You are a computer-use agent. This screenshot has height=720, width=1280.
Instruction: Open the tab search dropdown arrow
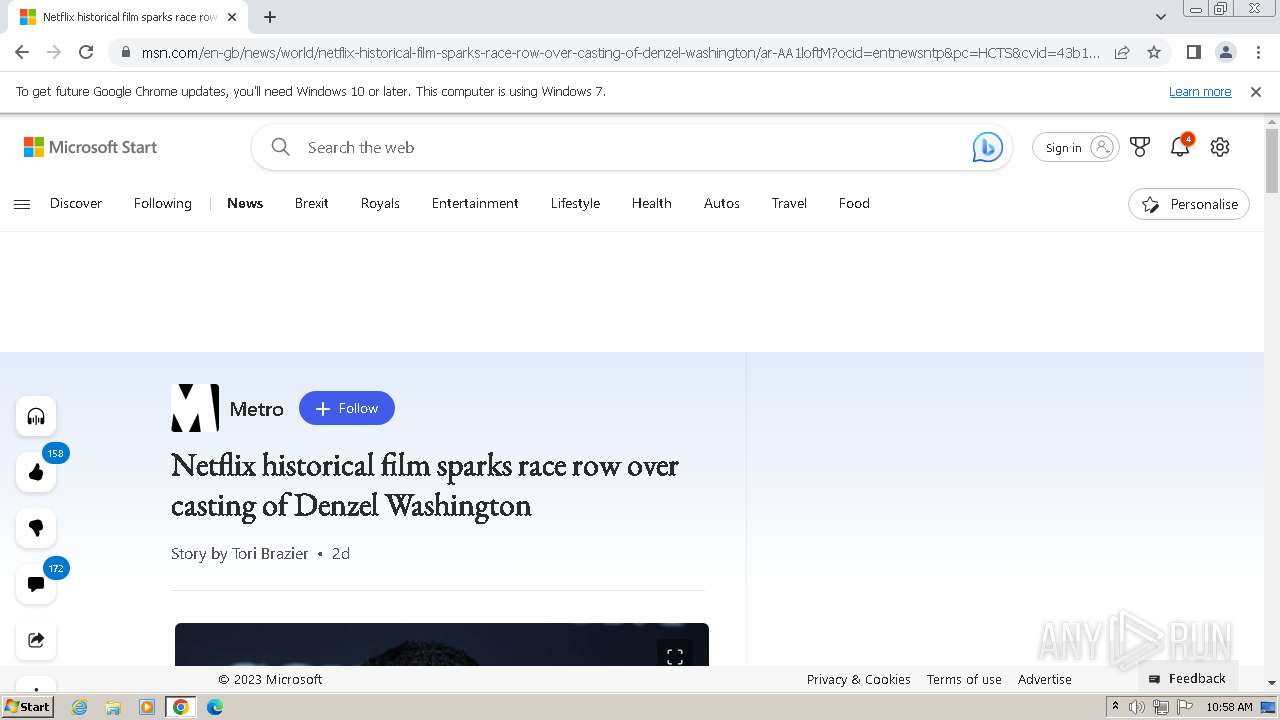pyautogui.click(x=1160, y=17)
